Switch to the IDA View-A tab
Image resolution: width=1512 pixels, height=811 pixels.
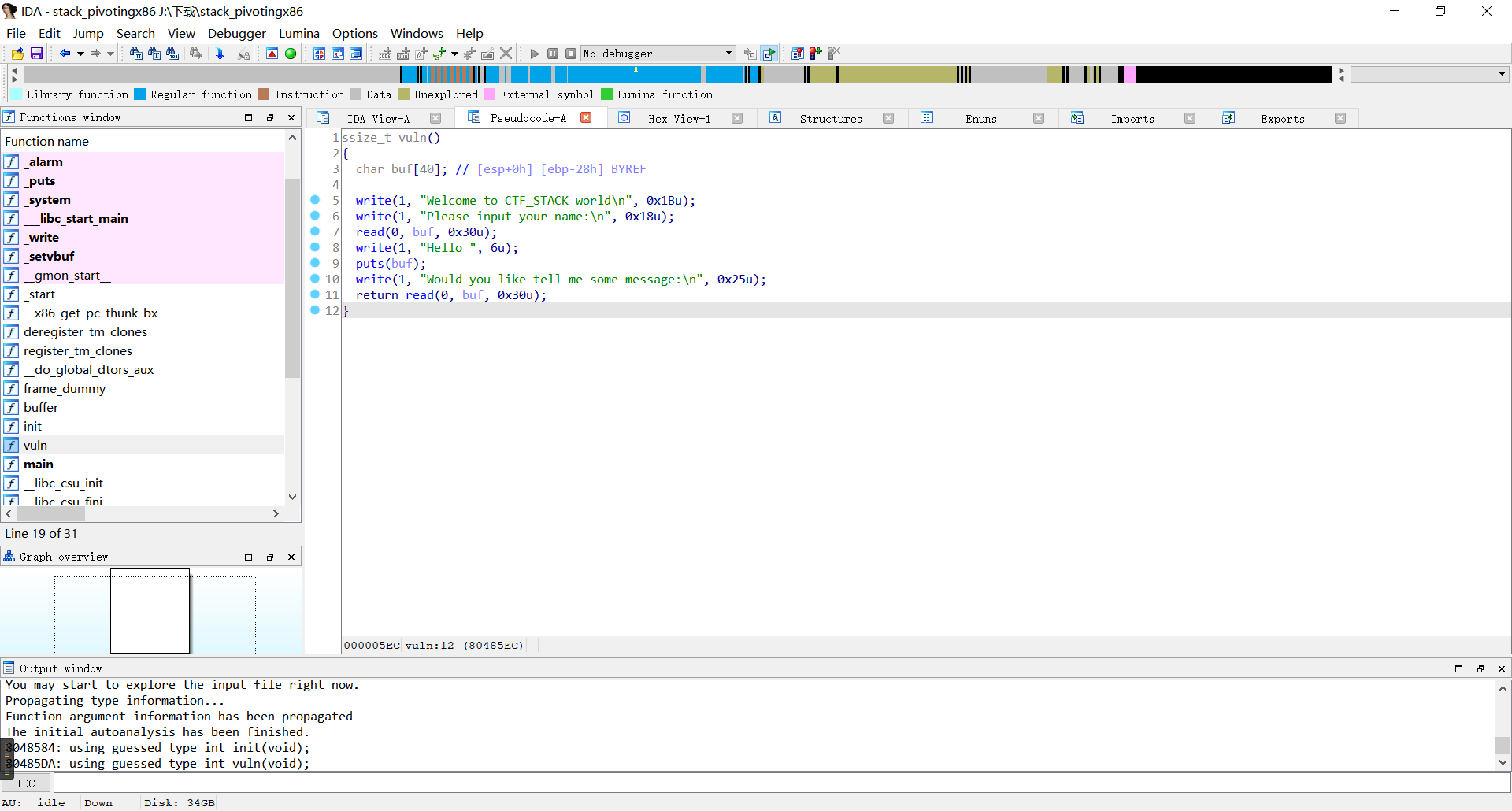(378, 119)
